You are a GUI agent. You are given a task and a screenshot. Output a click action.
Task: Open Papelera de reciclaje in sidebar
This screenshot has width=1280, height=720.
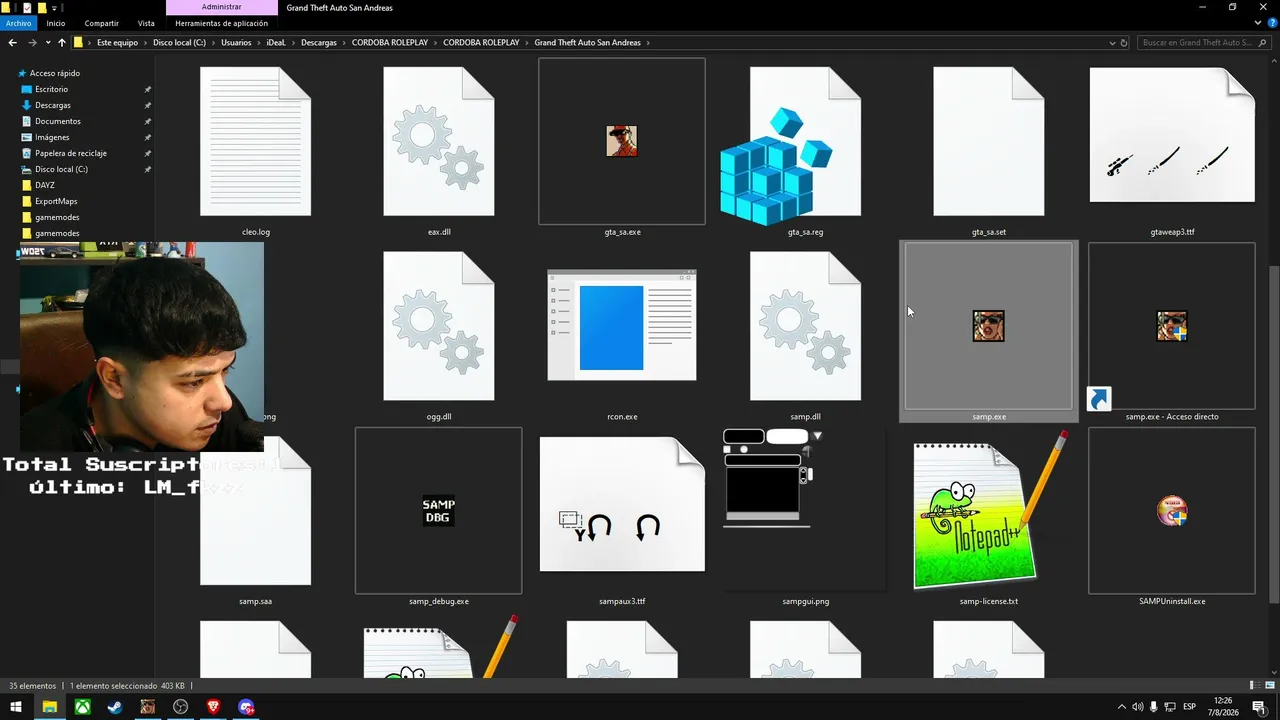[71, 153]
